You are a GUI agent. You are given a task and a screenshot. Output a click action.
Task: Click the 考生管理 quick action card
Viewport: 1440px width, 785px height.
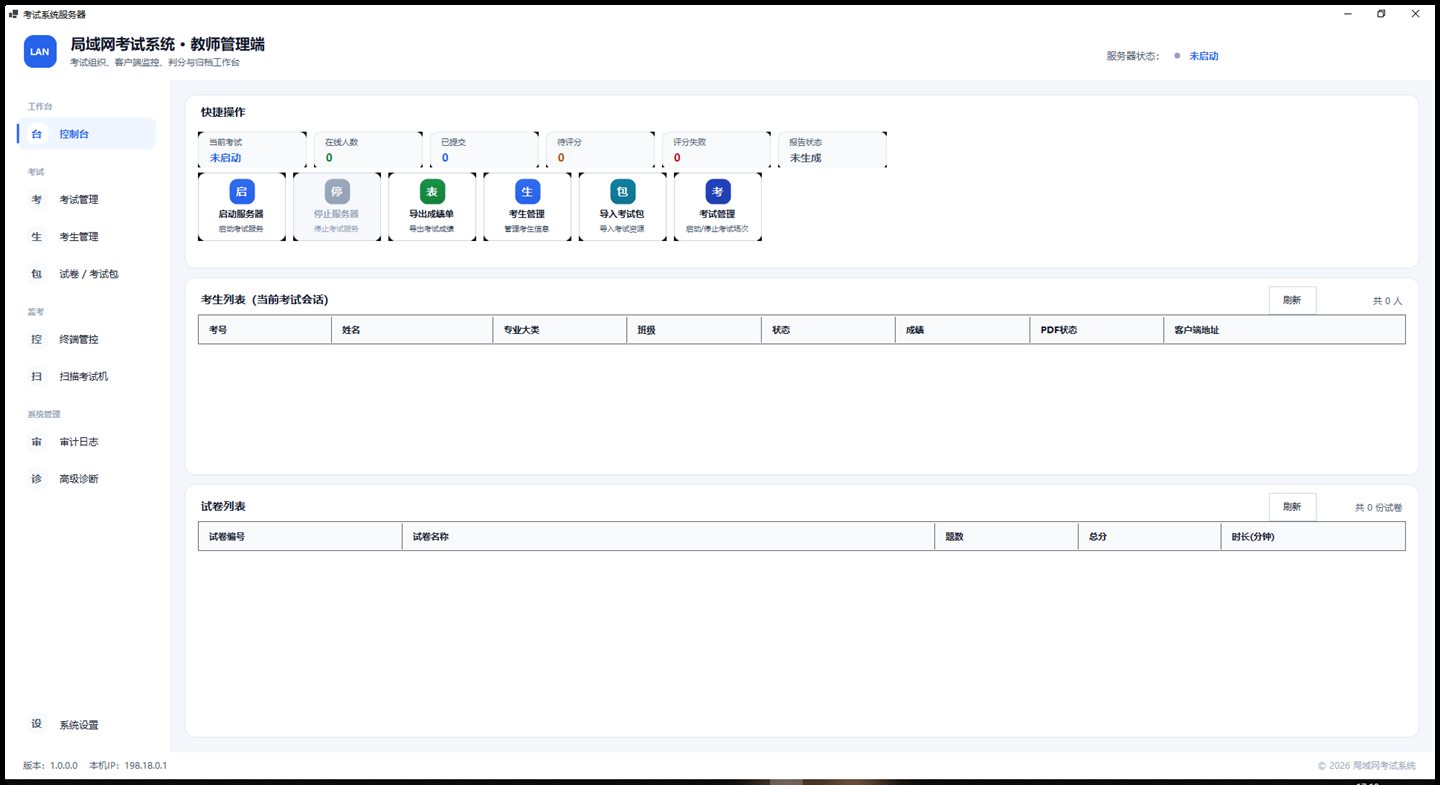point(527,207)
